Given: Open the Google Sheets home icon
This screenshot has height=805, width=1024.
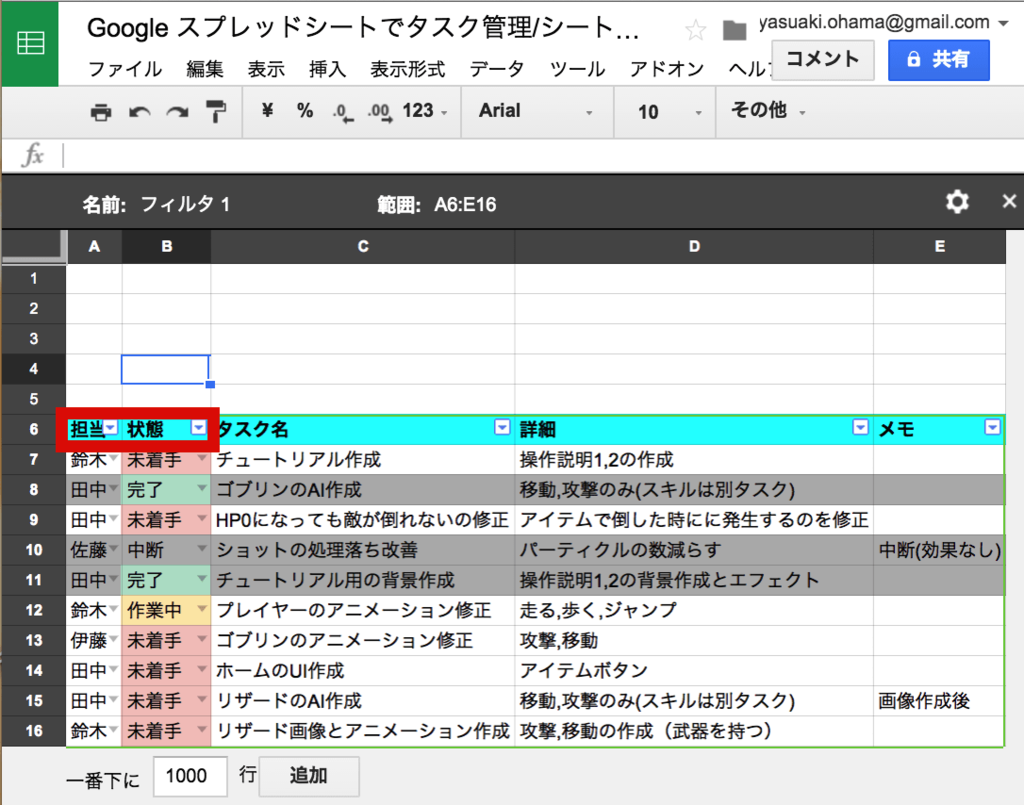Looking at the screenshot, I should point(30,43).
